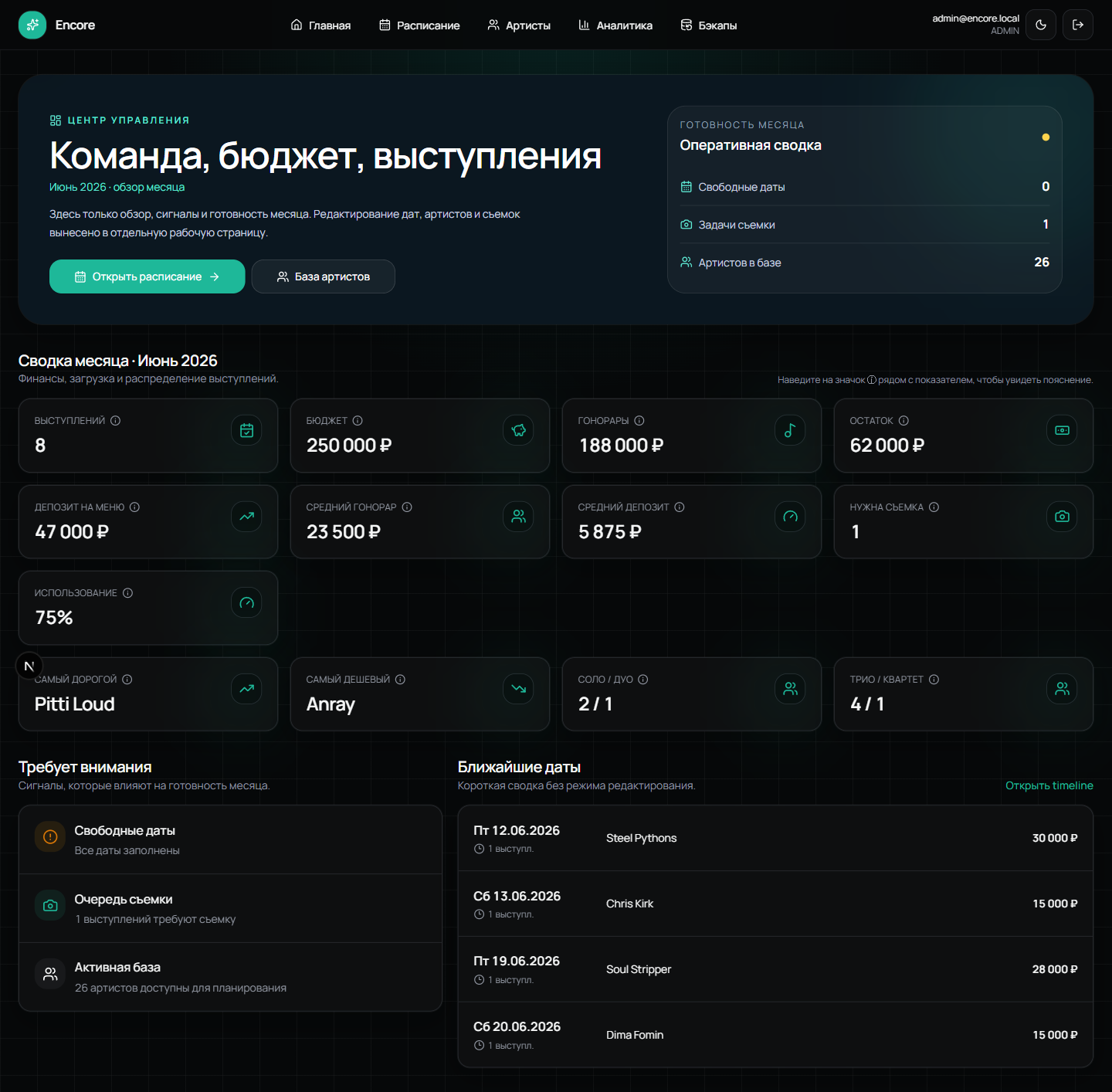Click the Активная база people icon
Screen dimensions: 1112x1092
[50, 975]
